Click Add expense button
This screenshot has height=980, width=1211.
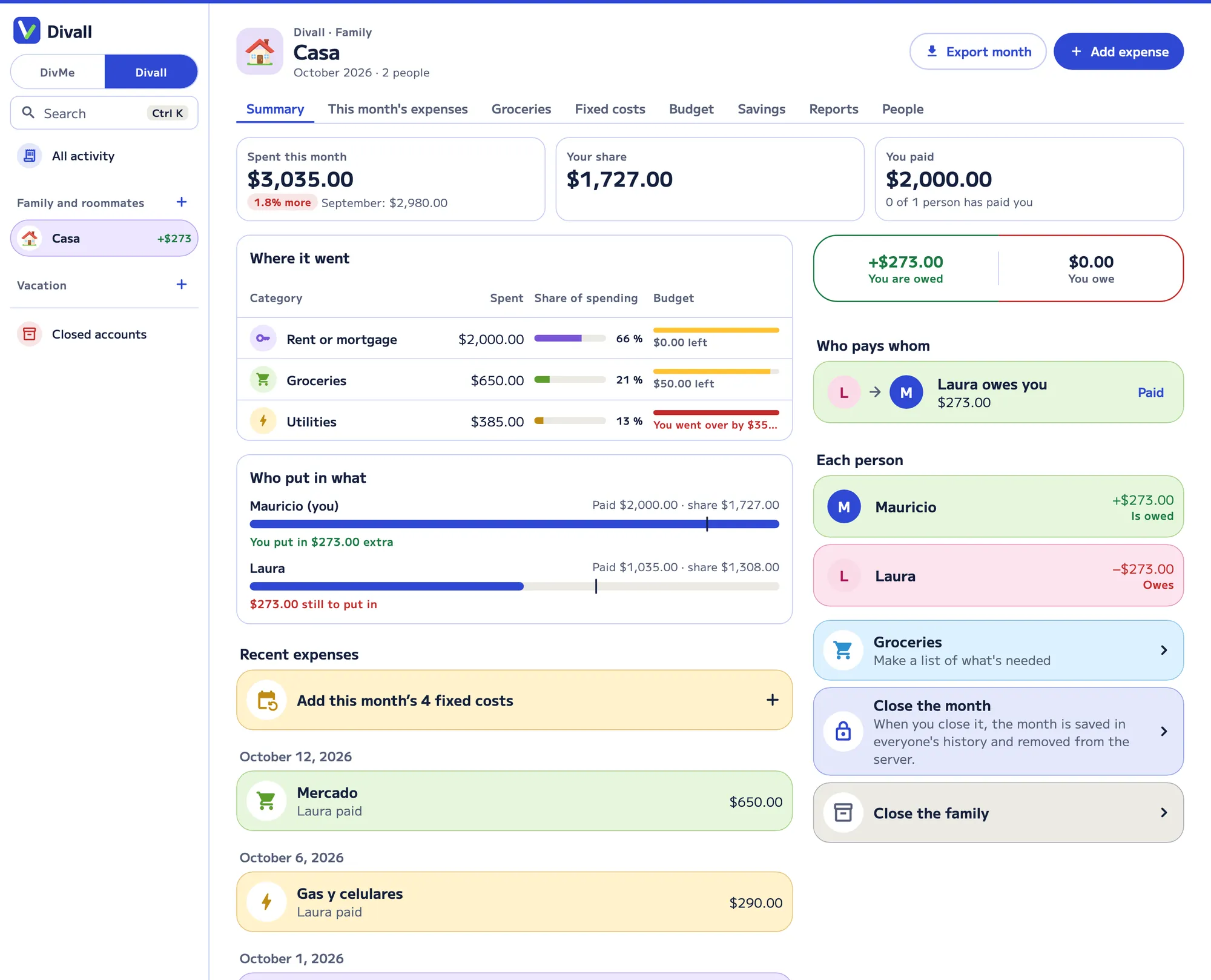coord(1118,51)
